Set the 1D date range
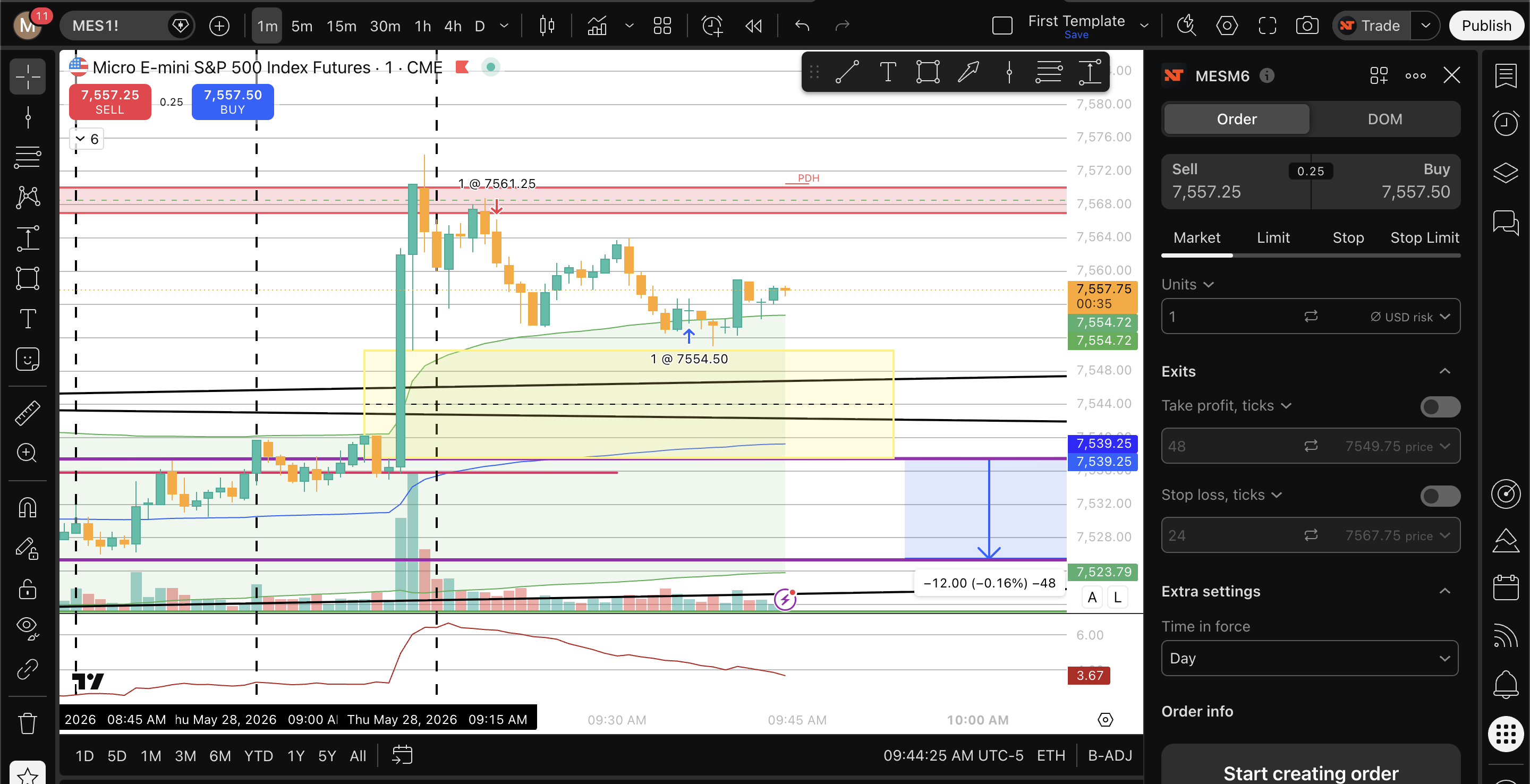 [x=84, y=755]
